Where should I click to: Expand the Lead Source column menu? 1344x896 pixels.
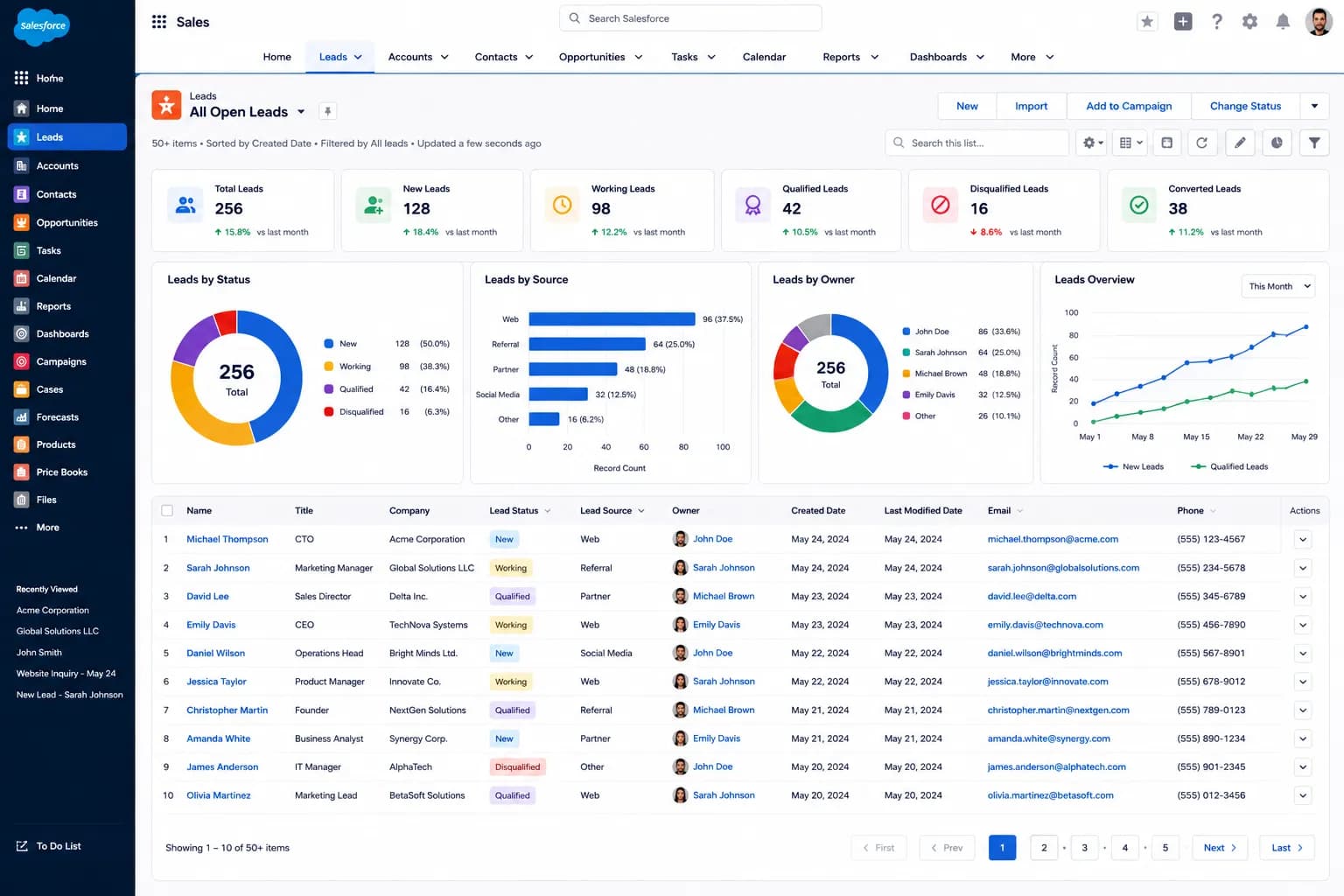[640, 511]
